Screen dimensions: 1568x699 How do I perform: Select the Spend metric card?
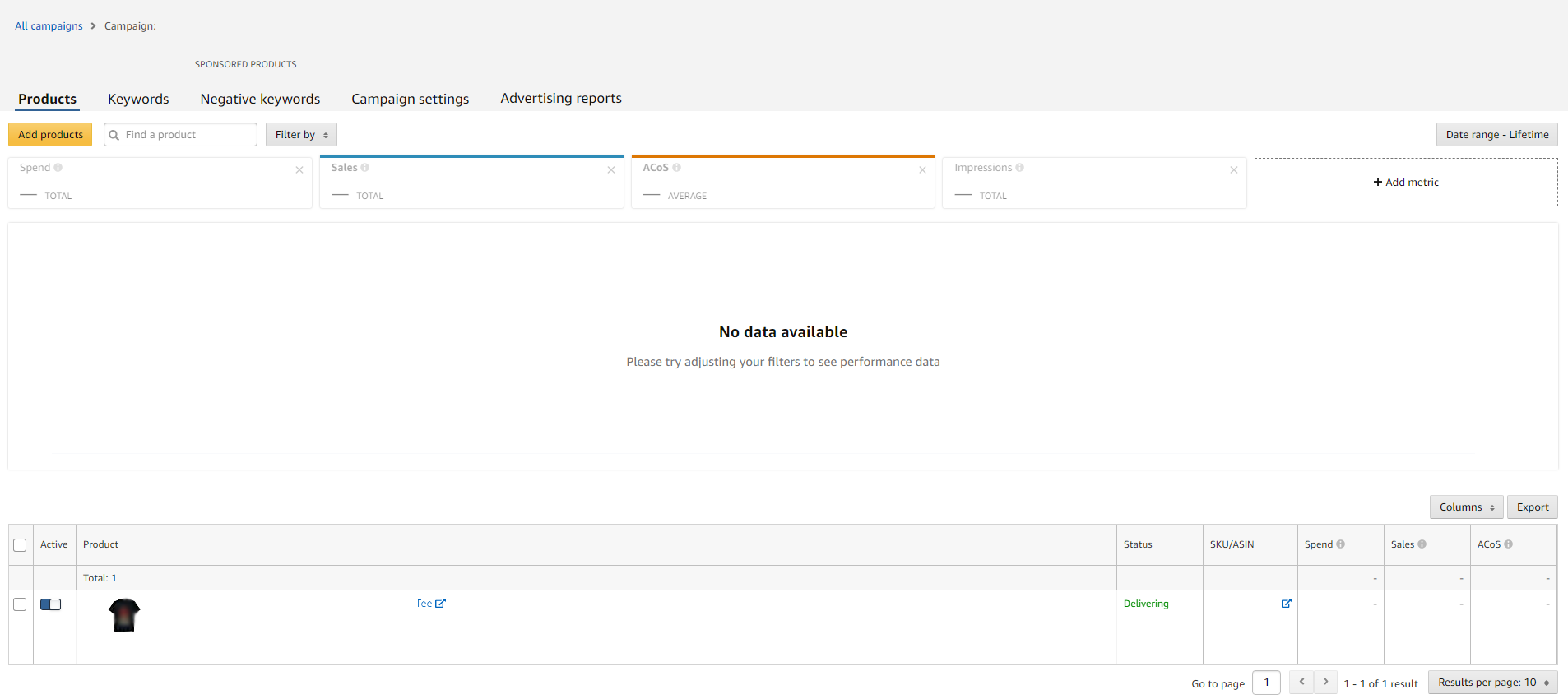(x=160, y=183)
